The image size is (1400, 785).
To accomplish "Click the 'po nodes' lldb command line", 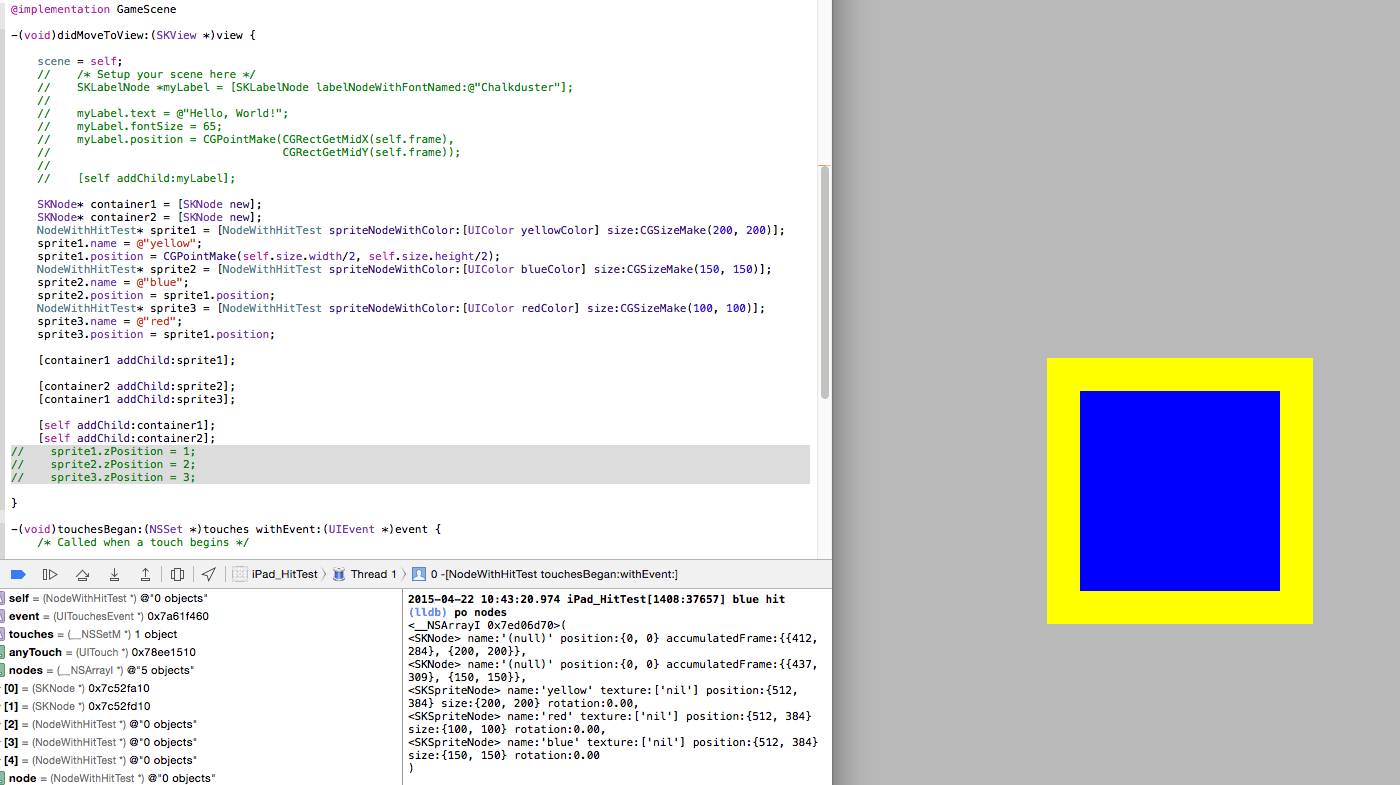I will coord(457,612).
